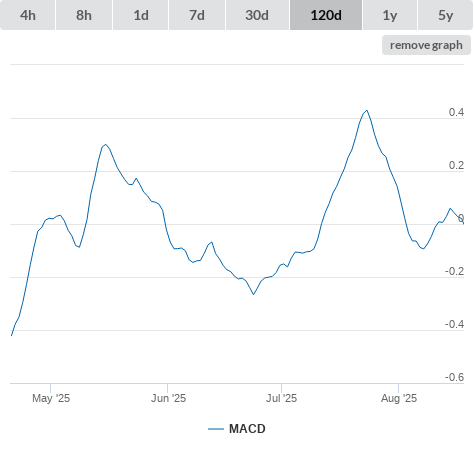Click the lowest MACD trough in late June
Screen dimensions: 474x455
click(x=253, y=294)
